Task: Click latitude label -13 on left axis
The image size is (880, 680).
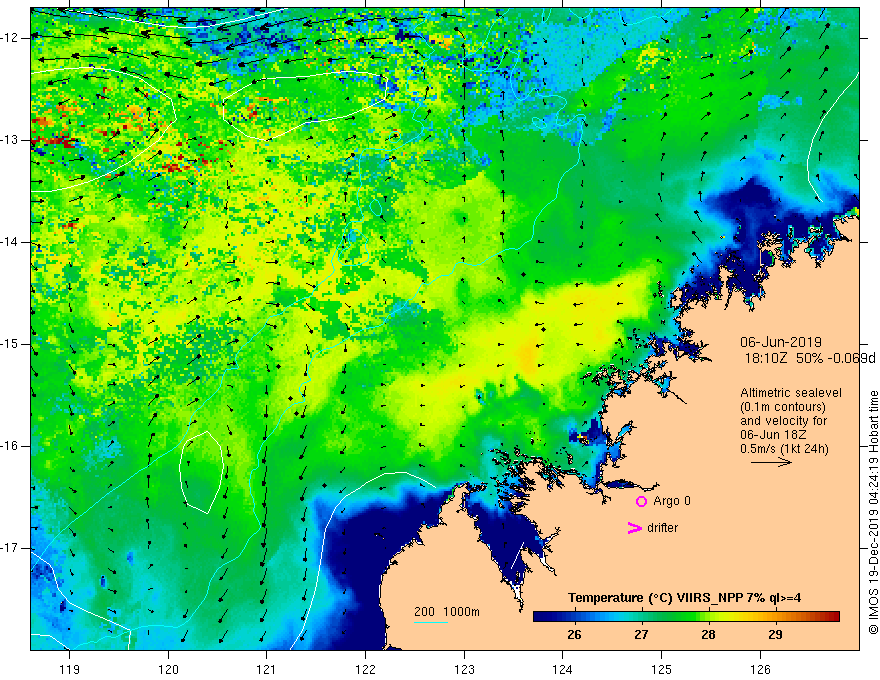Action: [10, 140]
